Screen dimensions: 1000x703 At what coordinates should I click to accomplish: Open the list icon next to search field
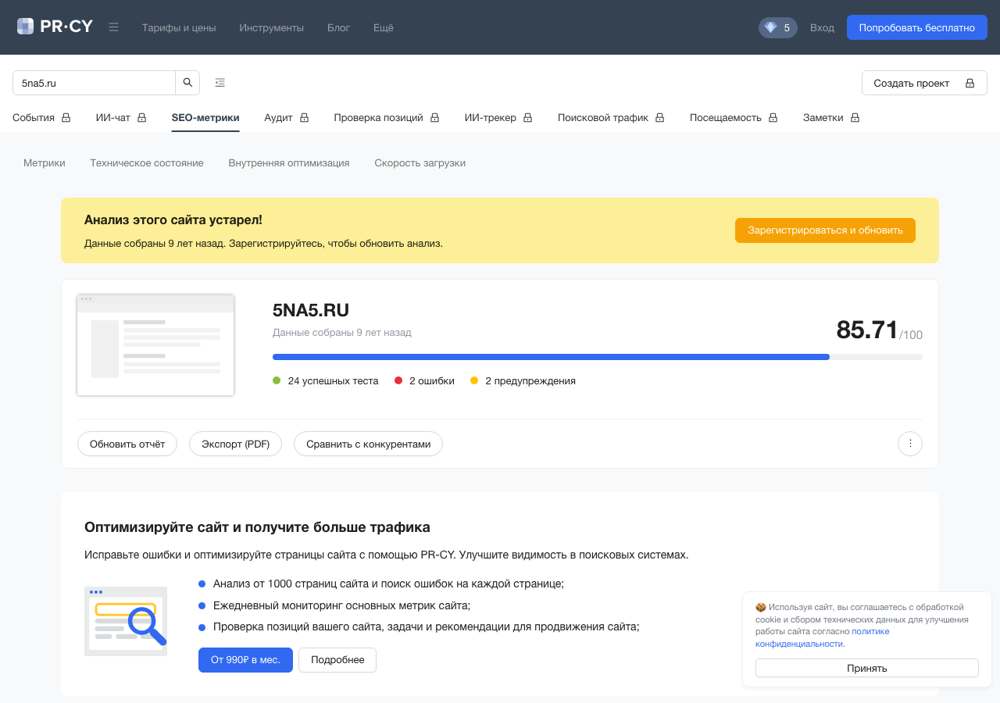pyautogui.click(x=220, y=82)
